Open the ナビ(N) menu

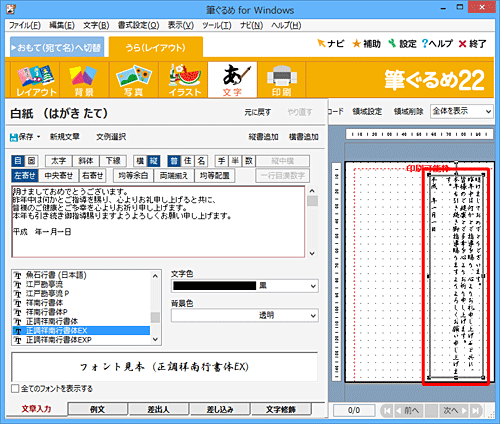click(252, 26)
